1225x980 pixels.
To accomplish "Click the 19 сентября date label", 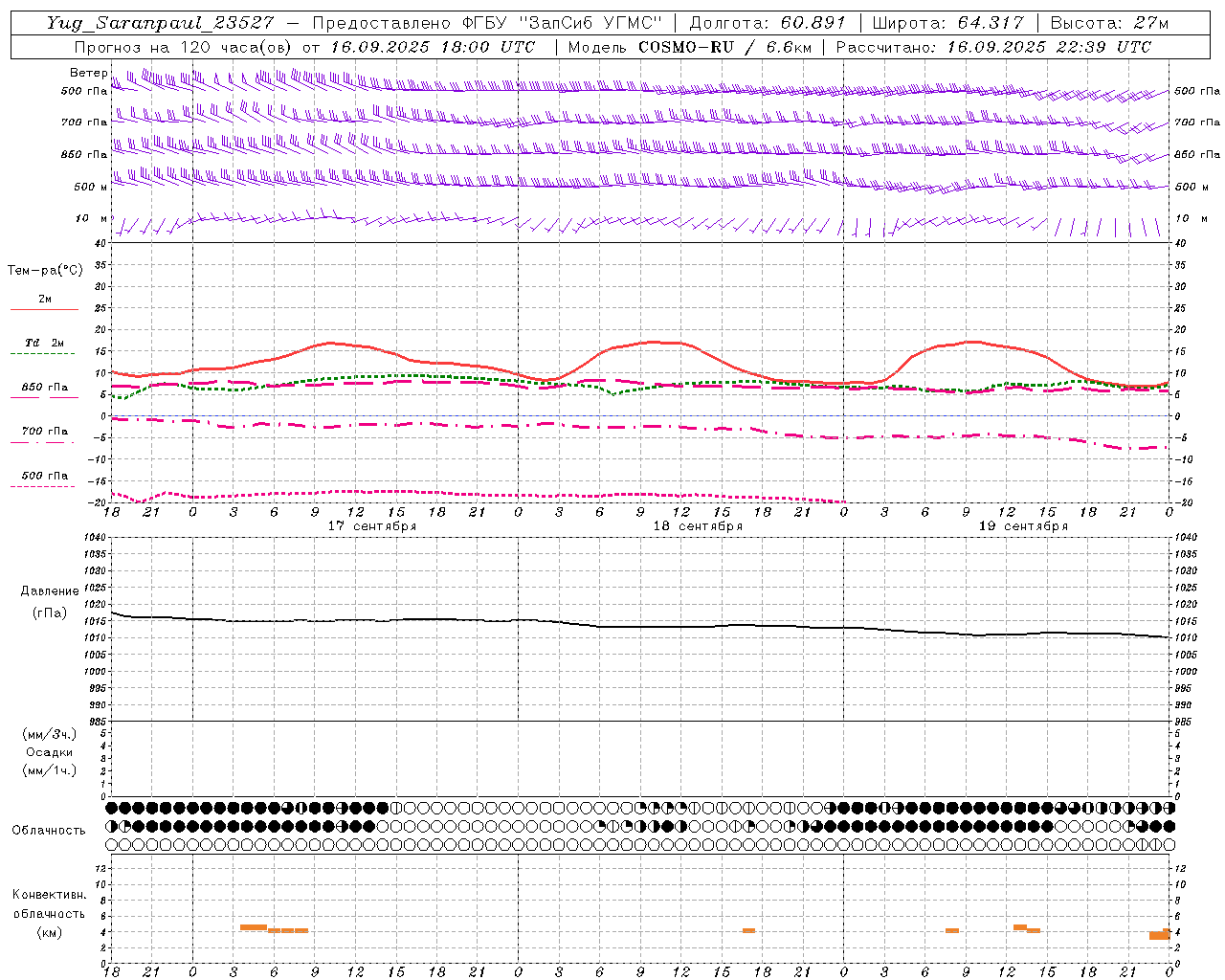I will pyautogui.click(x=1023, y=526).
